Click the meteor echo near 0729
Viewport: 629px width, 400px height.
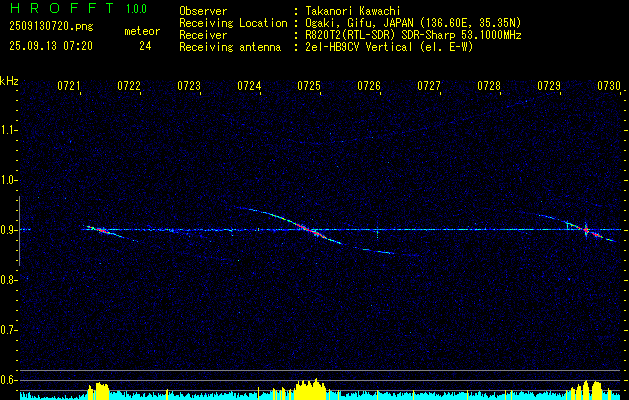coord(586,231)
